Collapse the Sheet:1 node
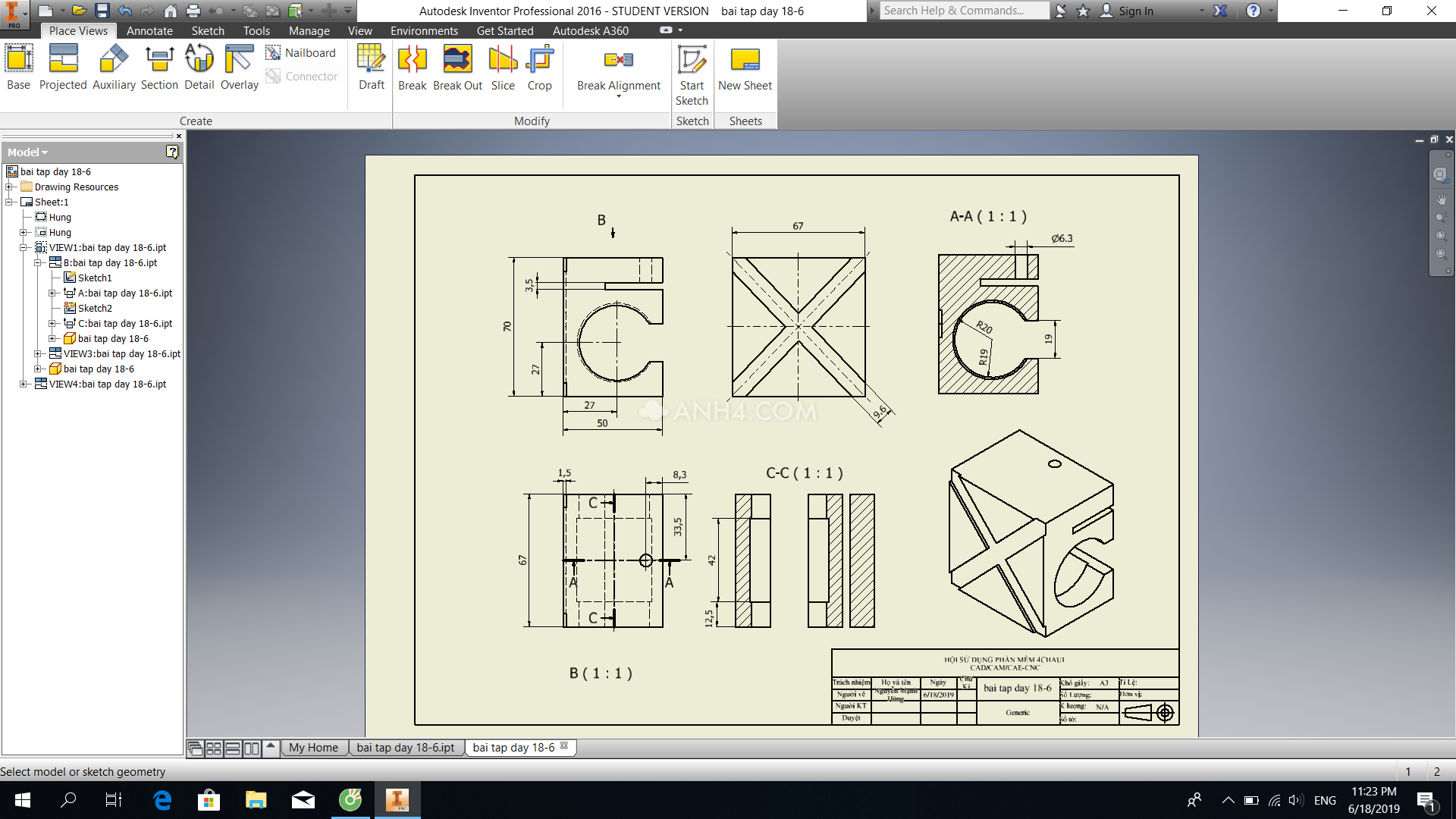This screenshot has height=819, width=1456. pos(9,202)
